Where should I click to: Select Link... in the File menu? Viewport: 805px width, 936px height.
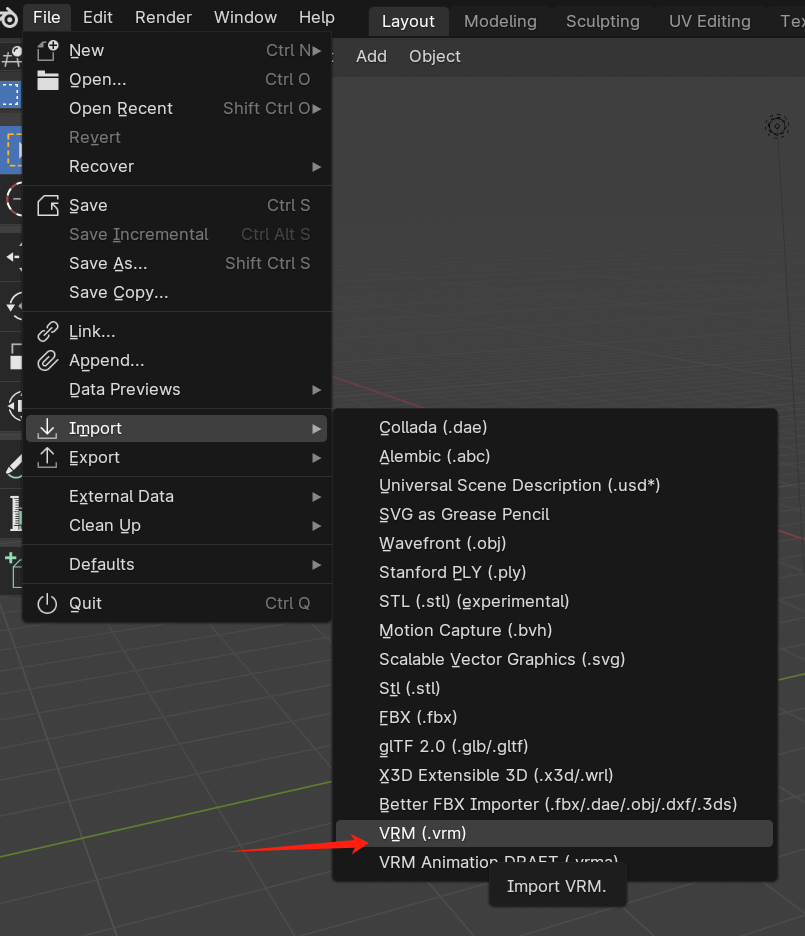[x=177, y=331]
